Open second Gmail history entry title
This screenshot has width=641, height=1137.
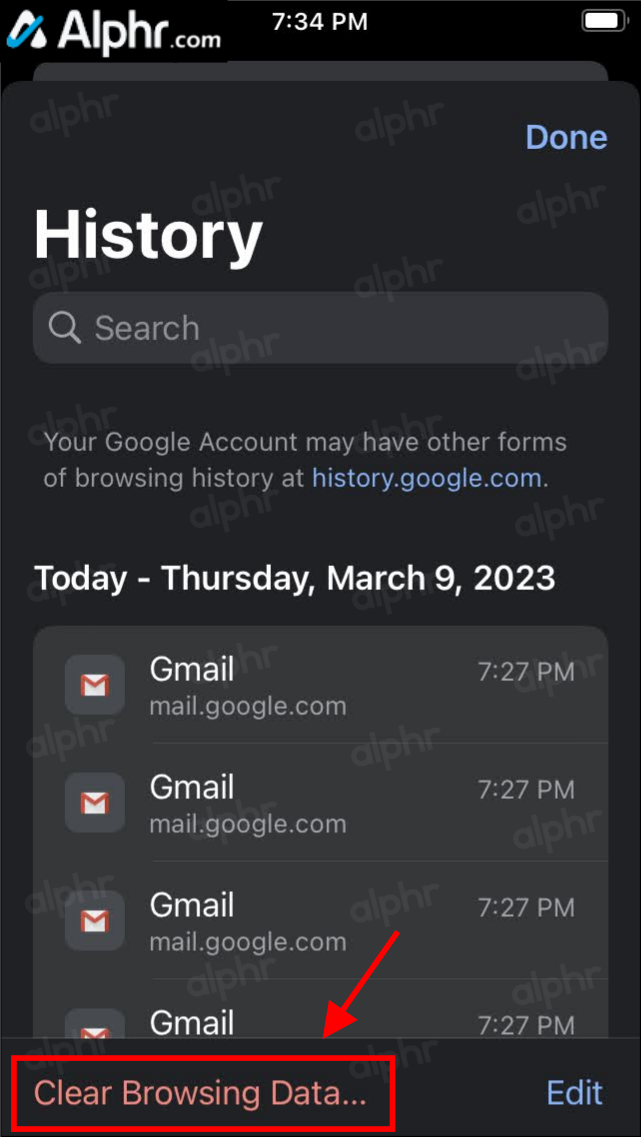point(191,787)
